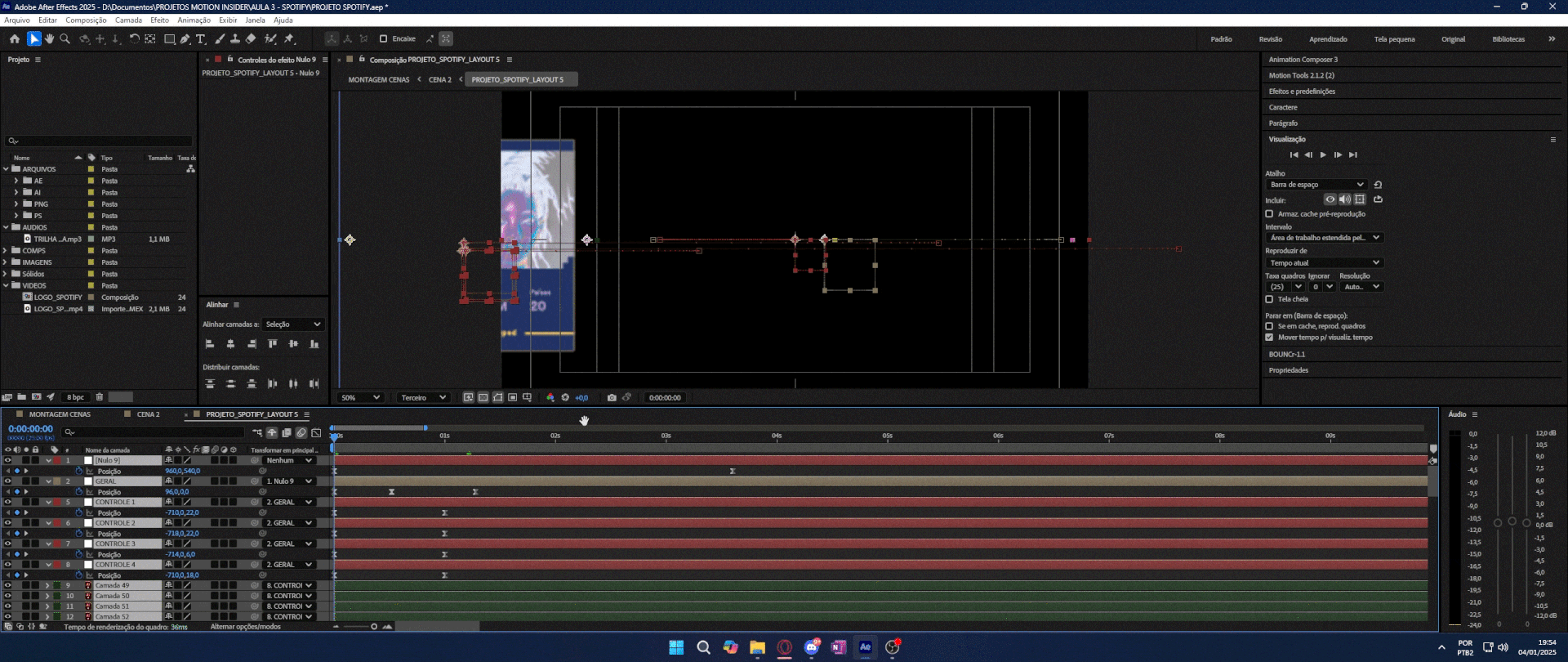The width and height of the screenshot is (1568, 662).
Task: Open the show channel color icon
Action: [550, 398]
